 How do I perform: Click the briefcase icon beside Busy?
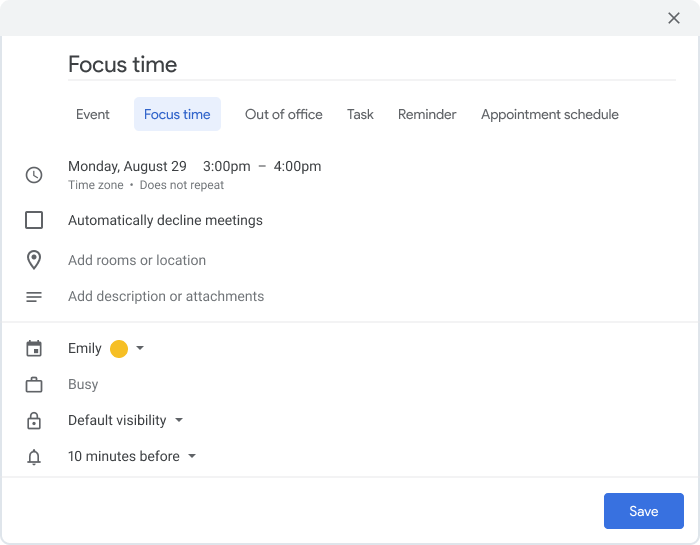34,385
